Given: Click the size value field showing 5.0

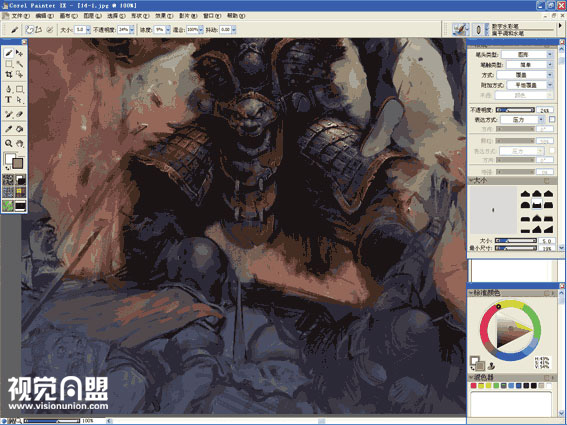Looking at the screenshot, I should pyautogui.click(x=546, y=241).
